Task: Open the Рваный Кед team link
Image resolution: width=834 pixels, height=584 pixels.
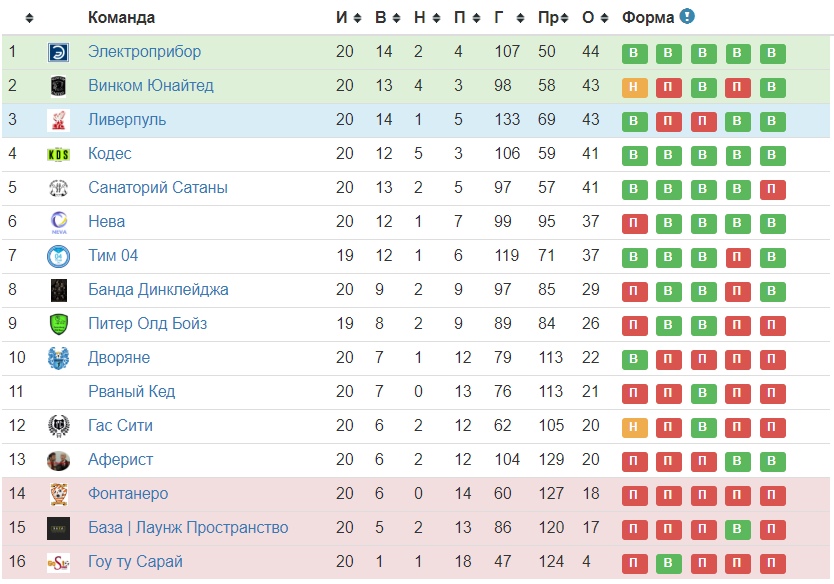Action: (131, 392)
